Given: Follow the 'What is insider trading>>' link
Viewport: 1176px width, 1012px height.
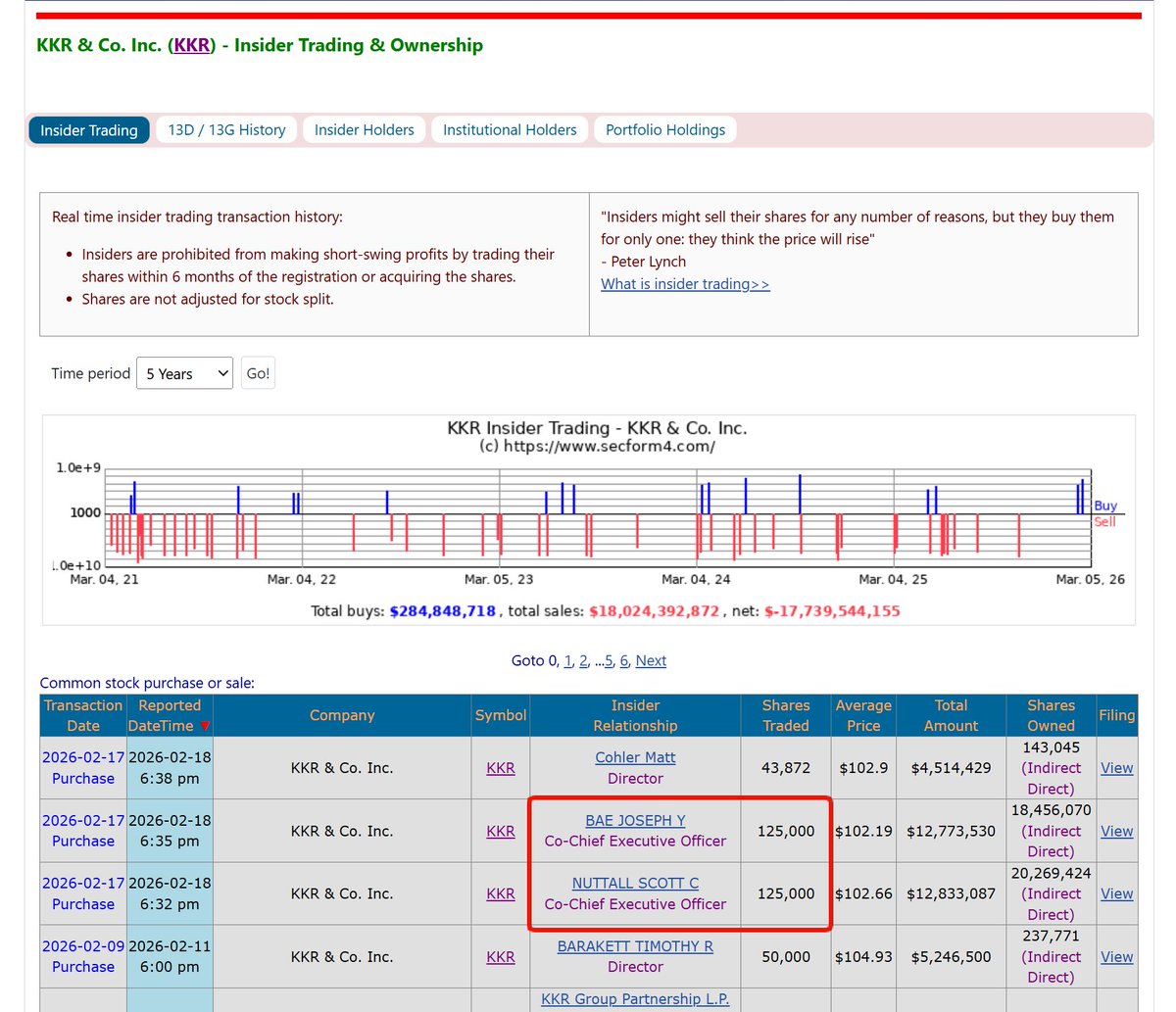Looking at the screenshot, I should coord(685,284).
